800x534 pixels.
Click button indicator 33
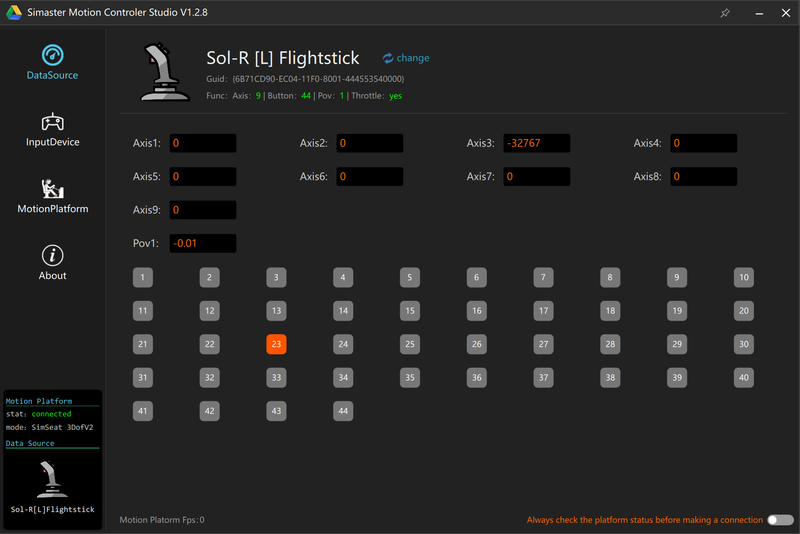pyautogui.click(x=276, y=377)
